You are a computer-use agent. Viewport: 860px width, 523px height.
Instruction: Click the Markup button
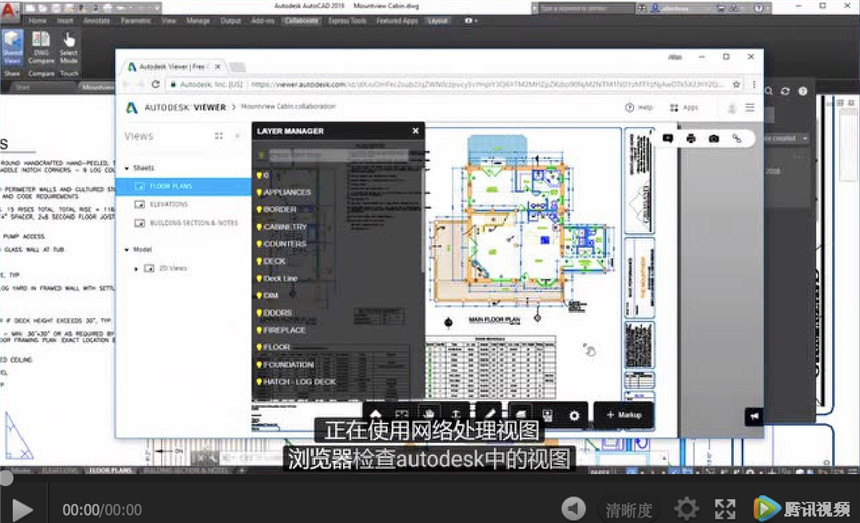point(624,415)
